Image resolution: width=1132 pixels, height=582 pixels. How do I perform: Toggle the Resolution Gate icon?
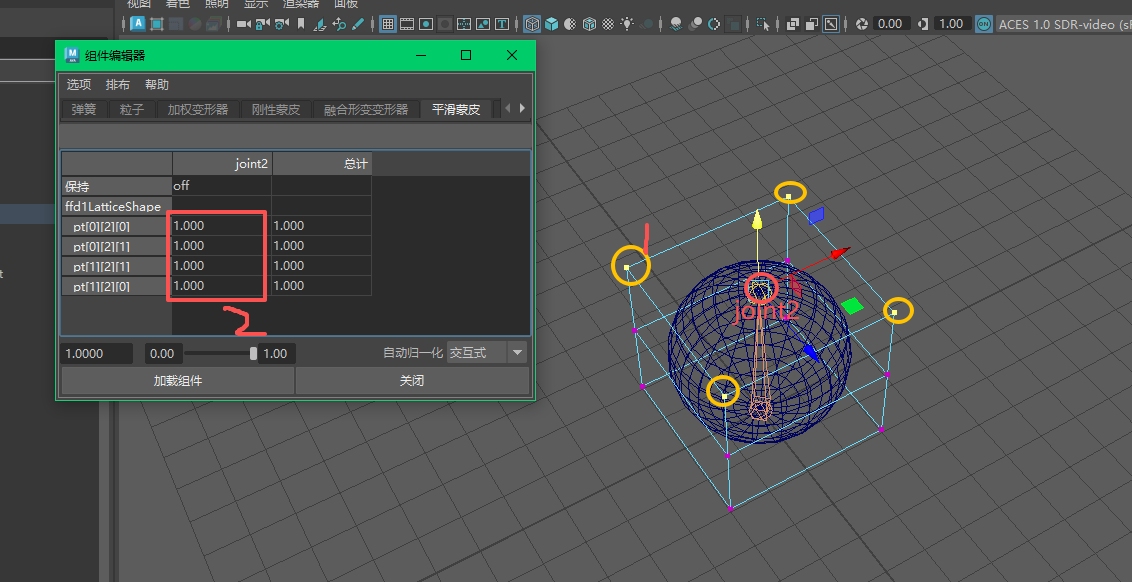426,24
